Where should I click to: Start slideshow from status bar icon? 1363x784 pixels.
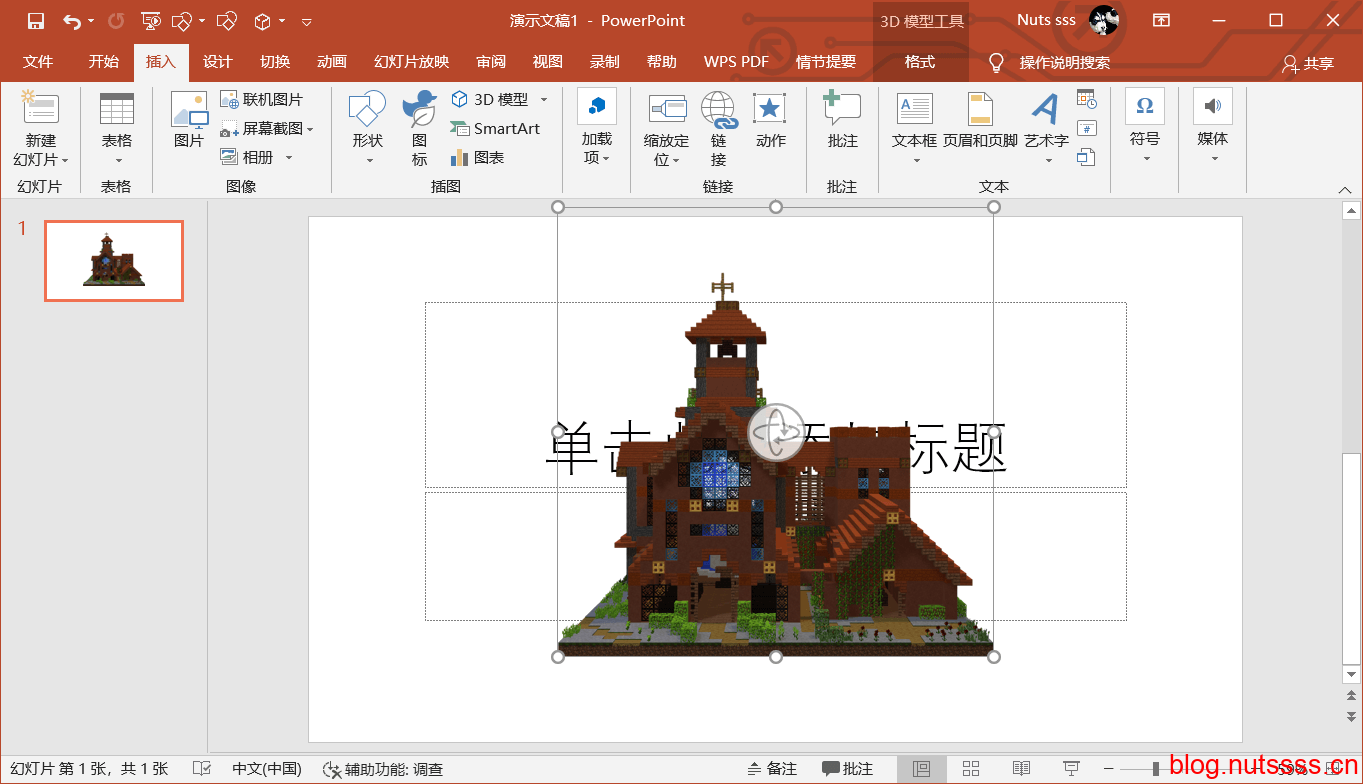1071,769
